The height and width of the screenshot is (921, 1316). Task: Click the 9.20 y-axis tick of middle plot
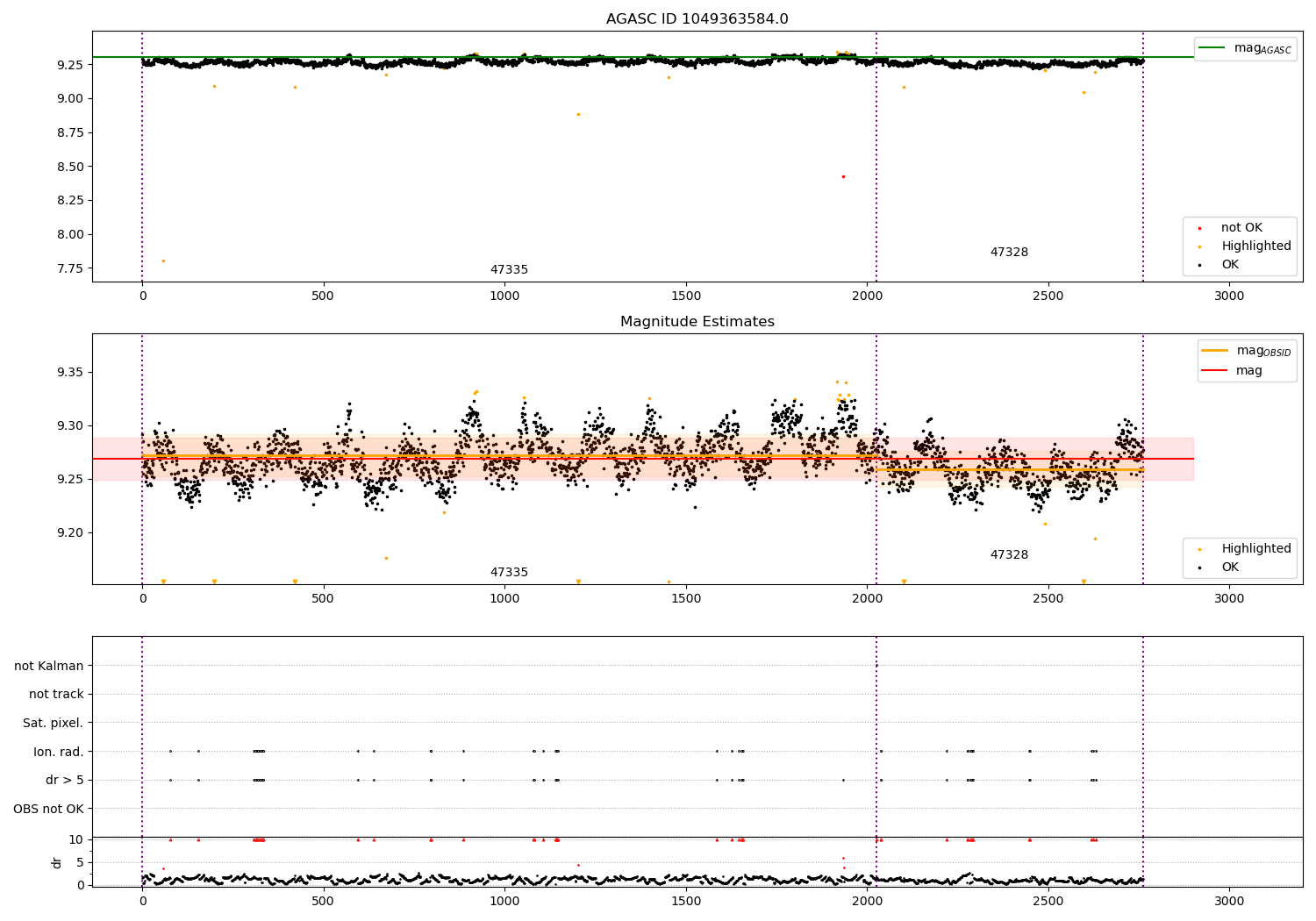point(69,533)
